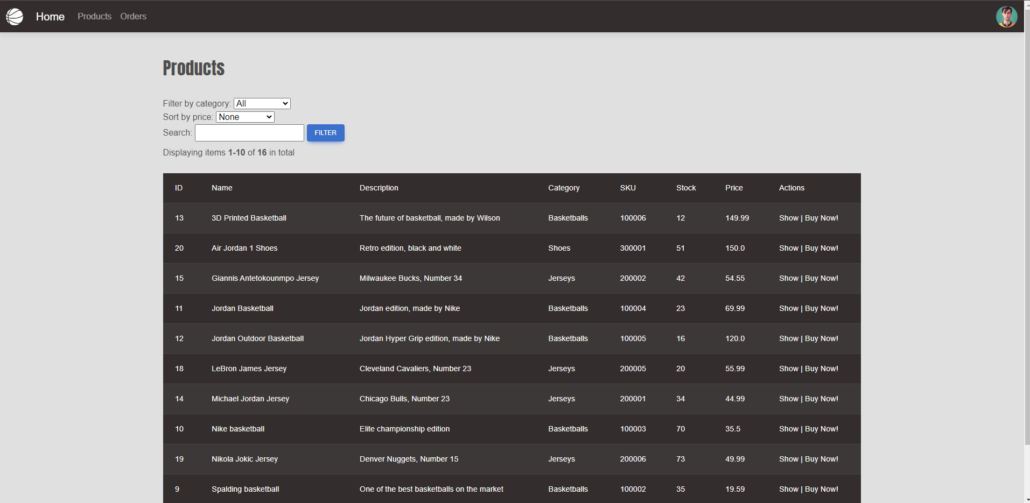The image size is (1030, 503).
Task: Open the Products navigation link
Action: (x=95, y=16)
